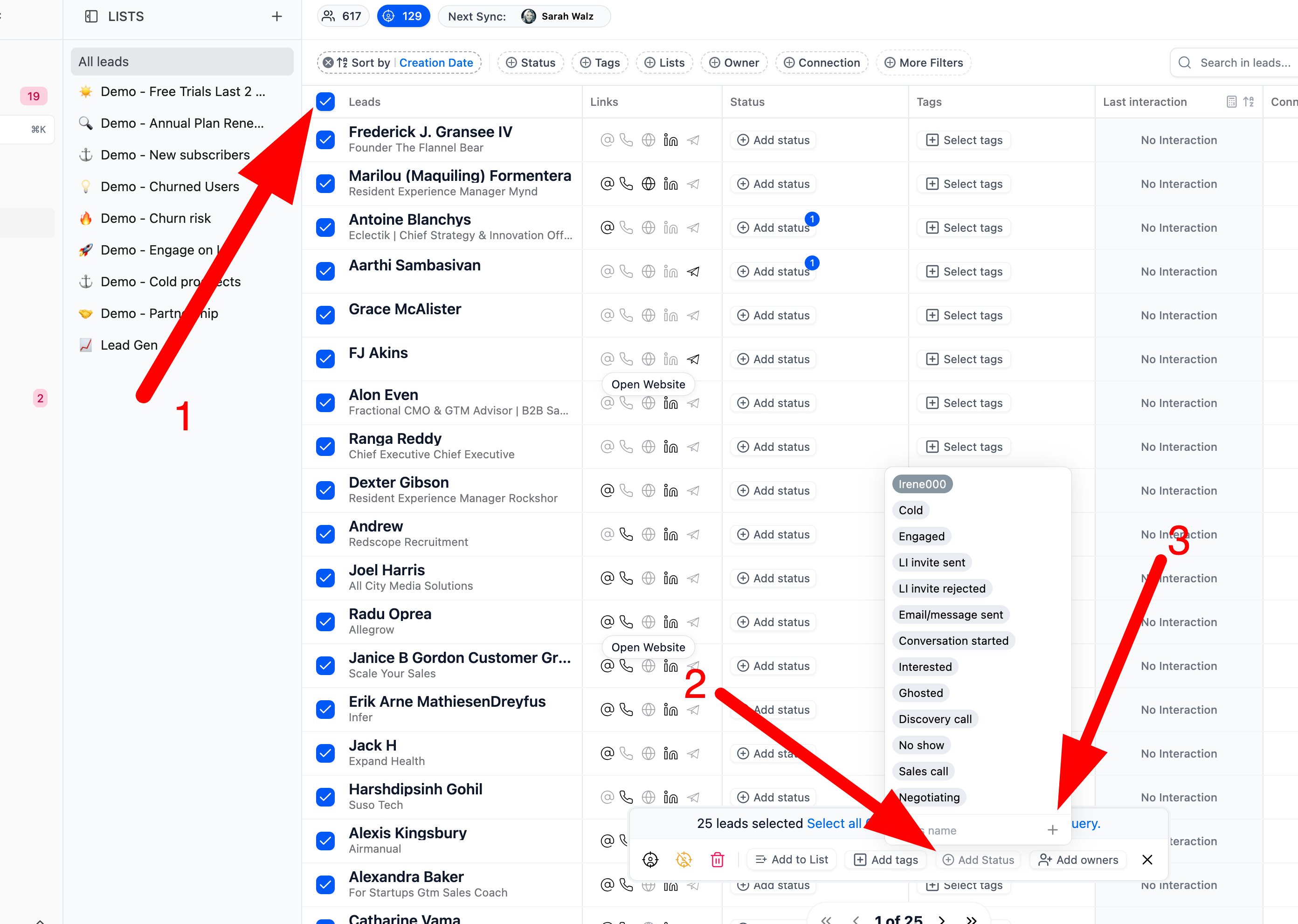This screenshot has height=924, width=1298.
Task: Click Add Status bulk button
Action: pyautogui.click(x=978, y=860)
